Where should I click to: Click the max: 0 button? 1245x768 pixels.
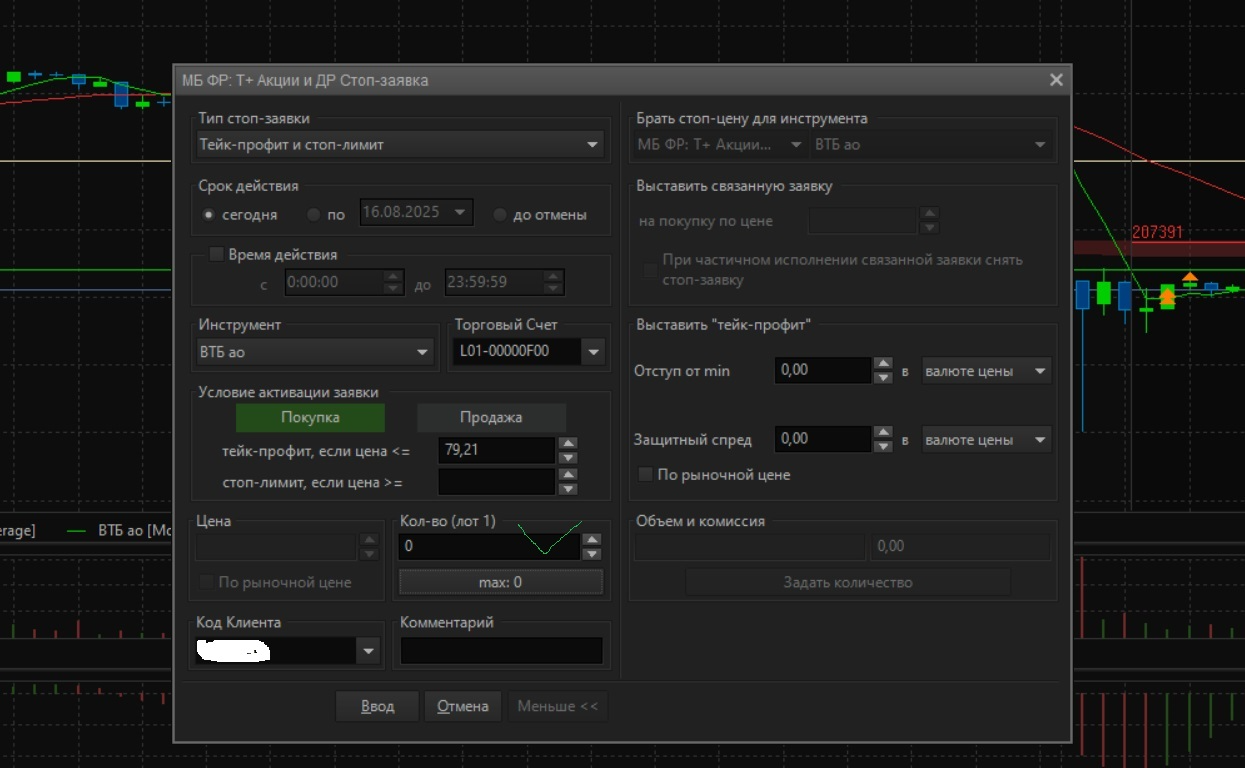pos(501,582)
